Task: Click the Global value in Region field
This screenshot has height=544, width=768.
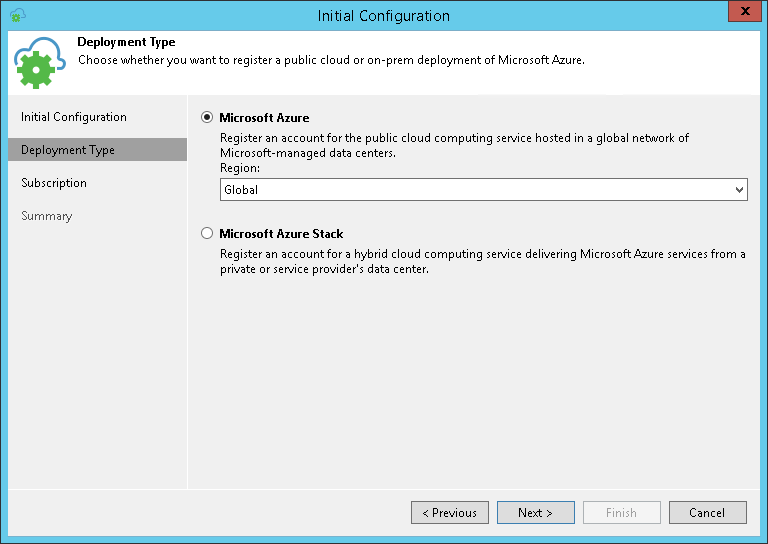Action: click(241, 189)
